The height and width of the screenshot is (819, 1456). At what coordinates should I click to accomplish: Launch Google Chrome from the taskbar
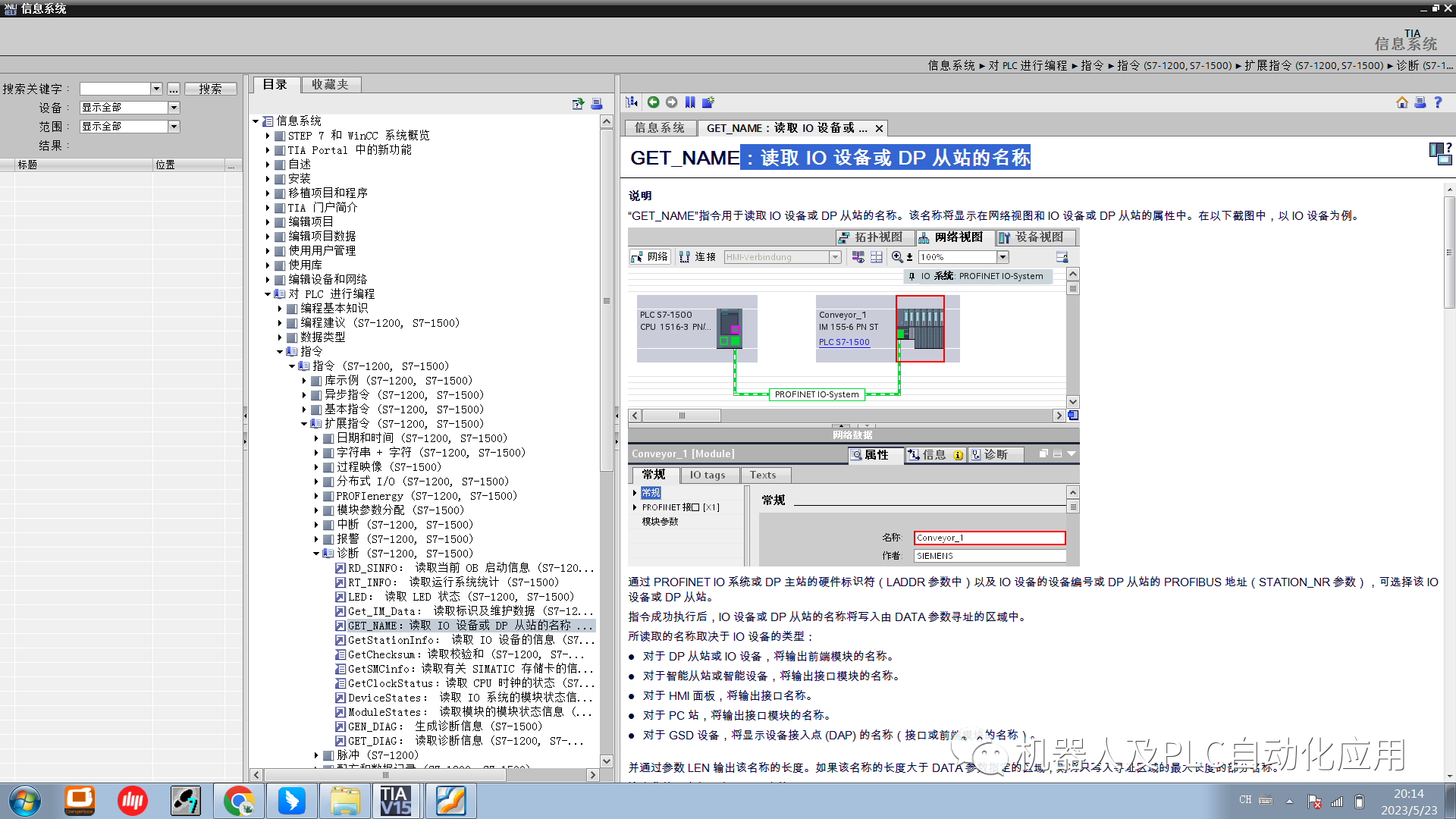coord(238,800)
